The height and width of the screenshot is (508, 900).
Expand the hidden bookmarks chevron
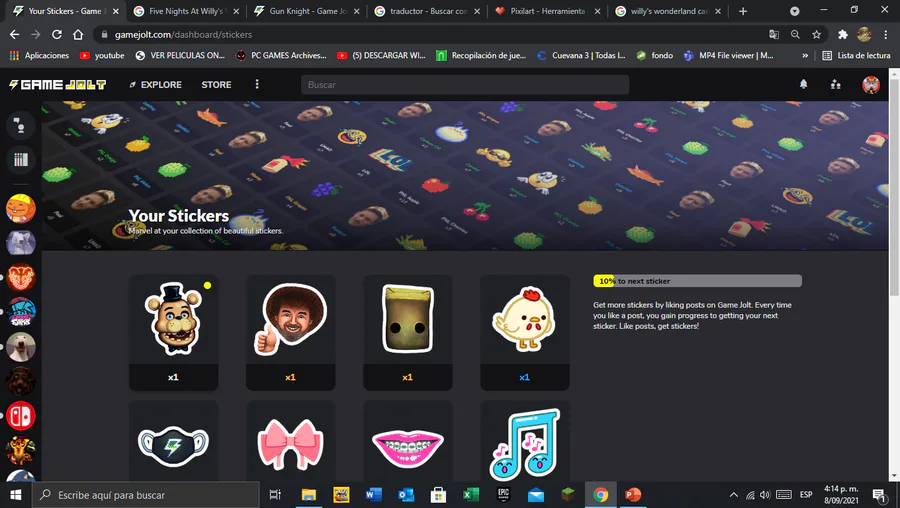click(x=805, y=55)
